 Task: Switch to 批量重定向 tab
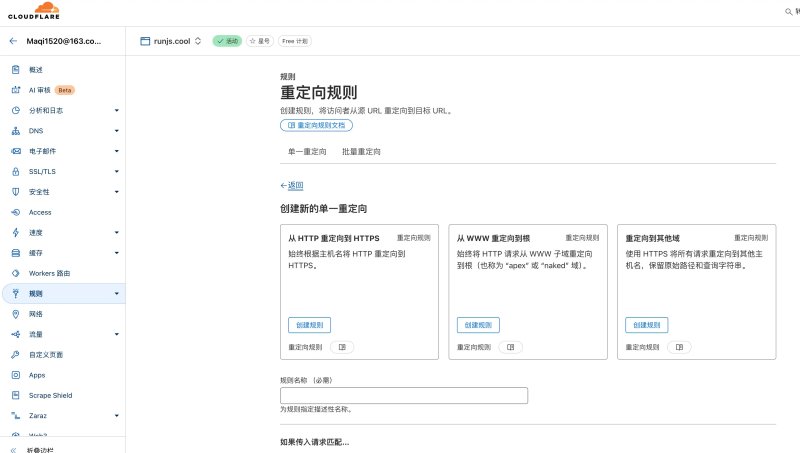pyautogui.click(x=361, y=152)
